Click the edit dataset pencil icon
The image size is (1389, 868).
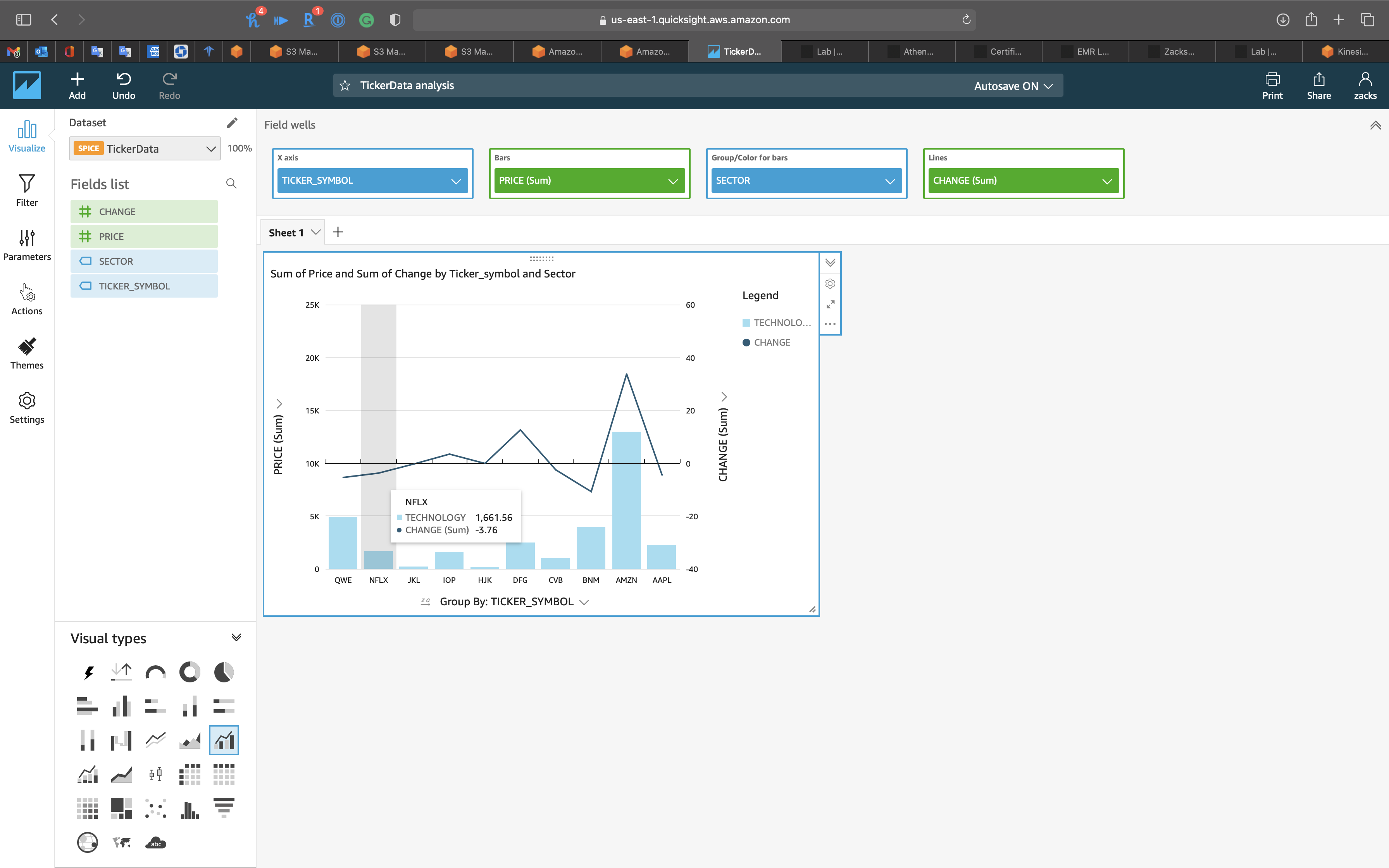tap(232, 123)
